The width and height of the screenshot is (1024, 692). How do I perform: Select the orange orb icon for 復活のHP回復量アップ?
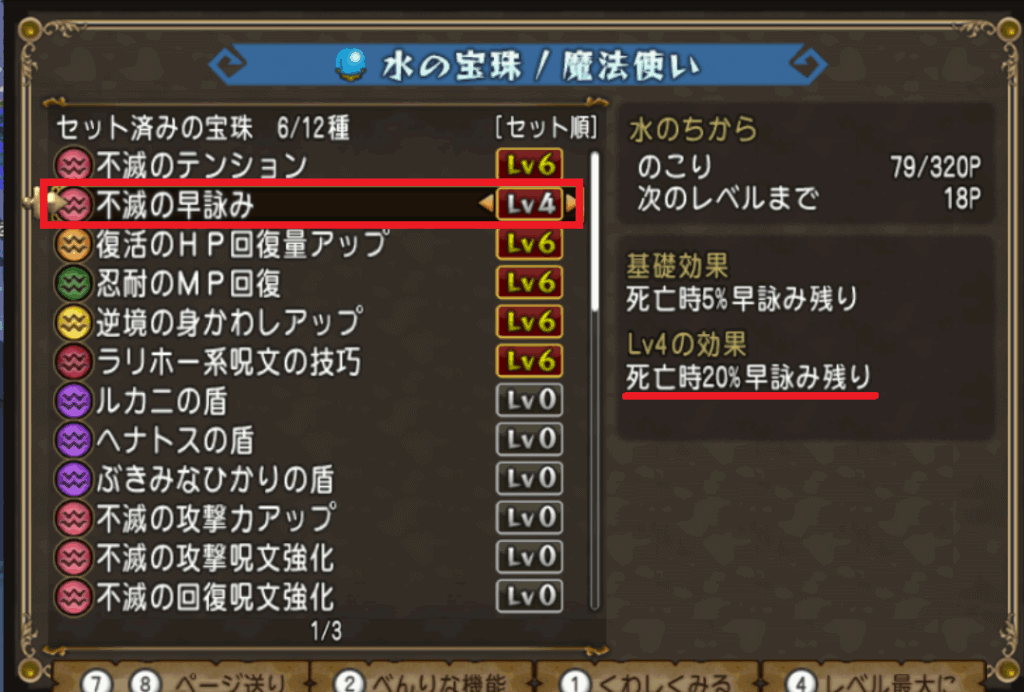point(73,244)
